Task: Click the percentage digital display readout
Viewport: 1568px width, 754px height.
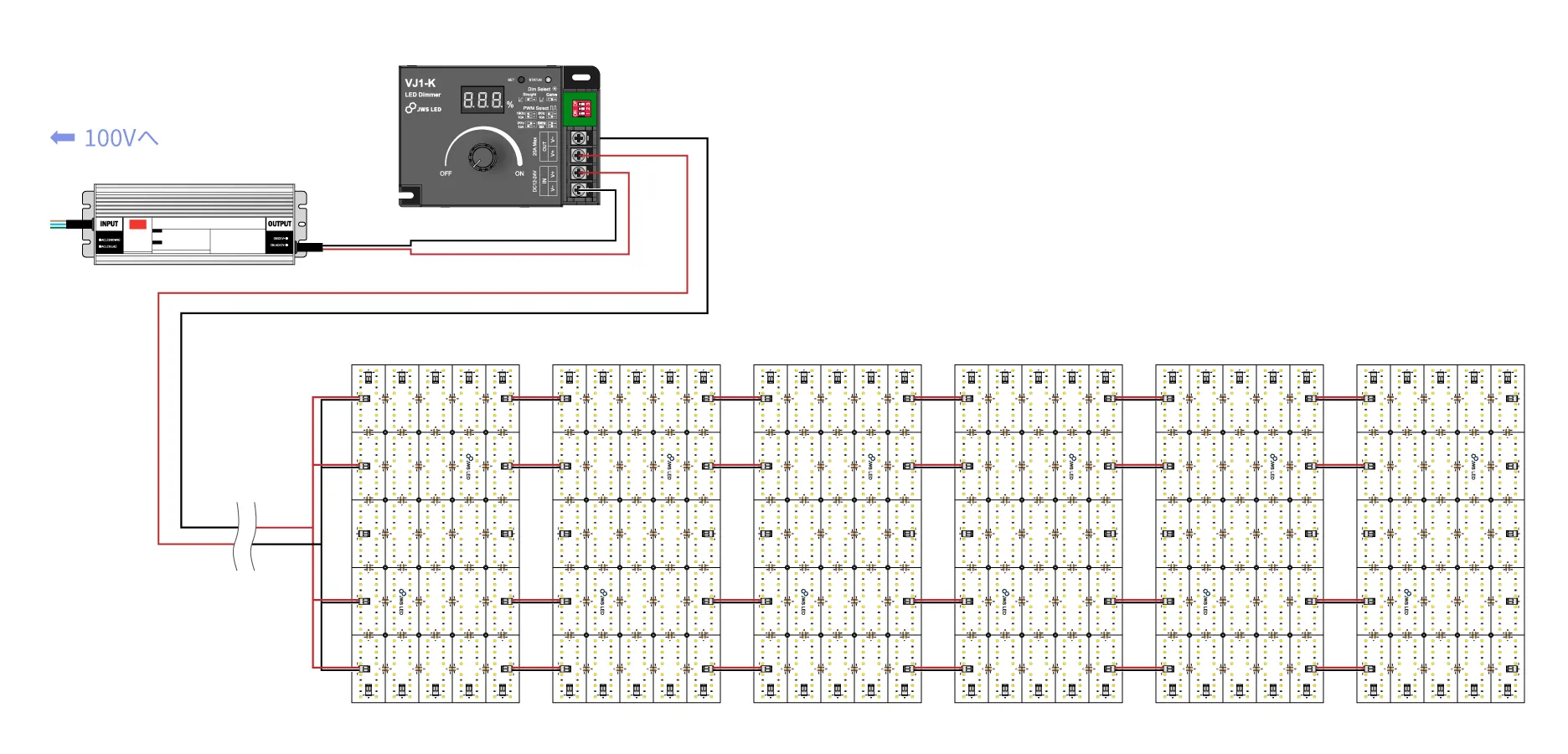Action: (482, 101)
